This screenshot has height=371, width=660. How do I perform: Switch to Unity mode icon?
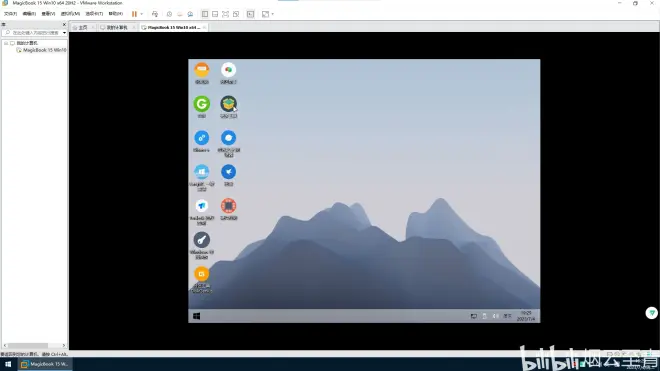pyautogui.click(x=236, y=14)
